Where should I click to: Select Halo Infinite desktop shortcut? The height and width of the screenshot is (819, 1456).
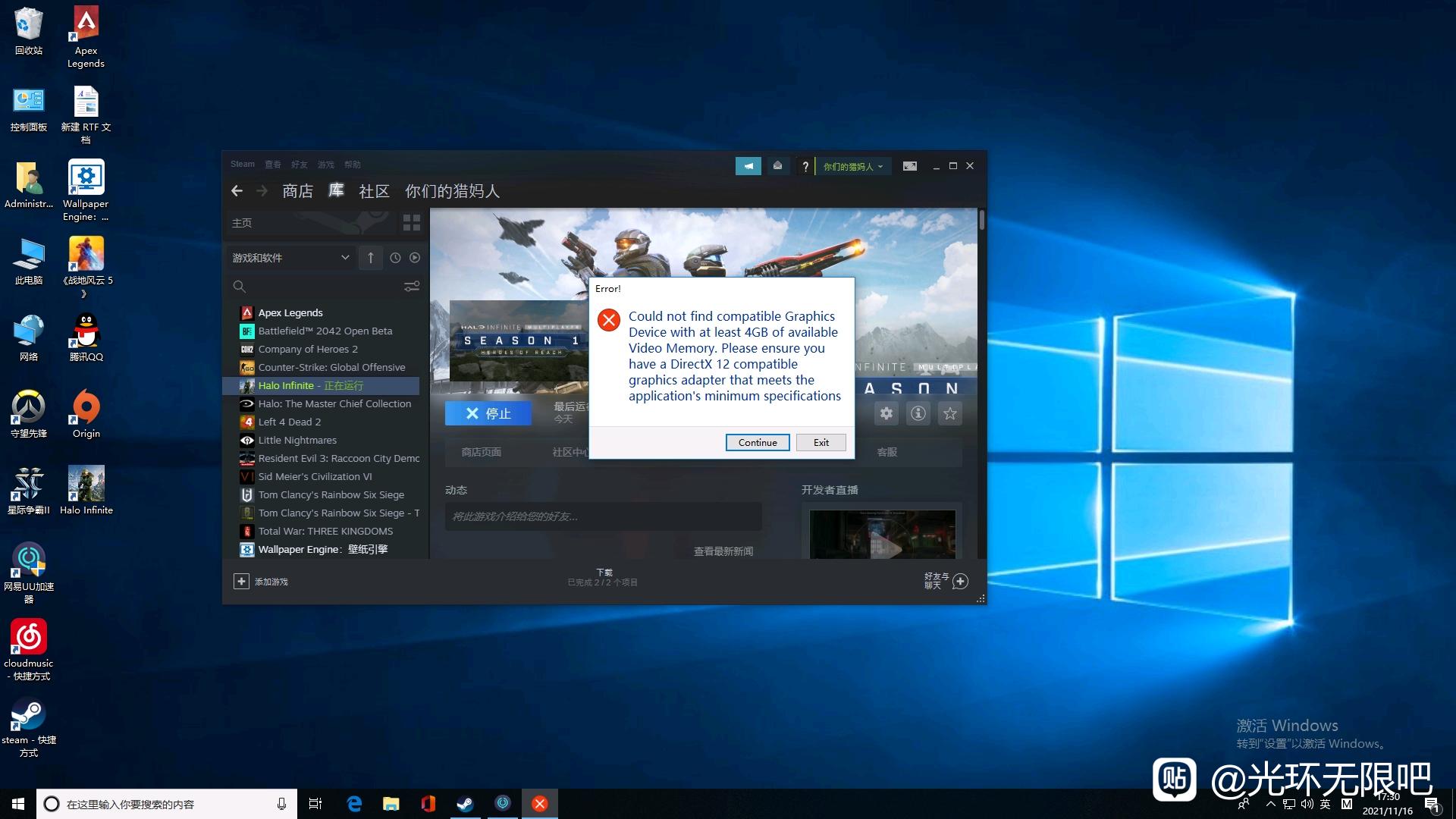(x=86, y=491)
